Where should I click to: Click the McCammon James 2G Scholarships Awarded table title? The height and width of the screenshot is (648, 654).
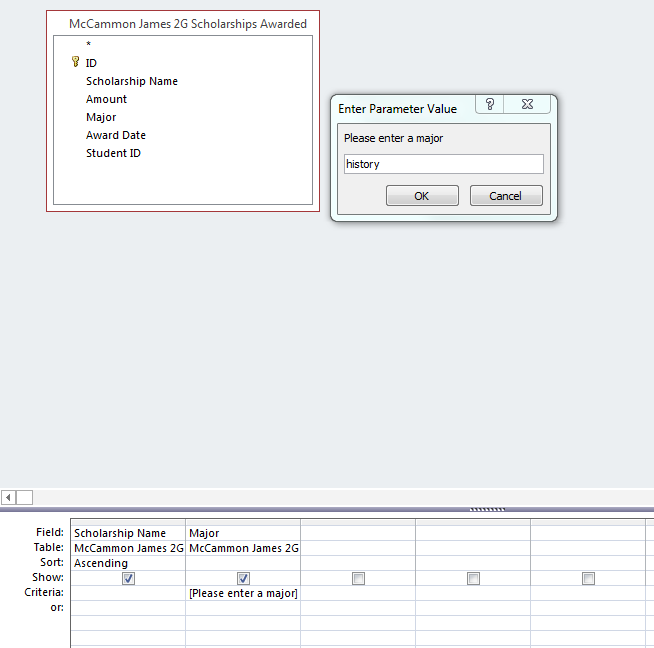[x=187, y=24]
